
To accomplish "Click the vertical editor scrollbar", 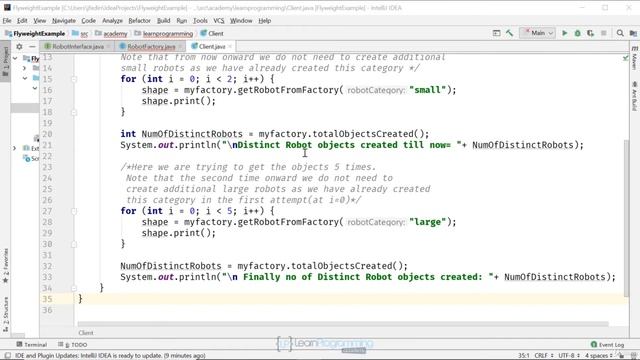I will point(627,218).
